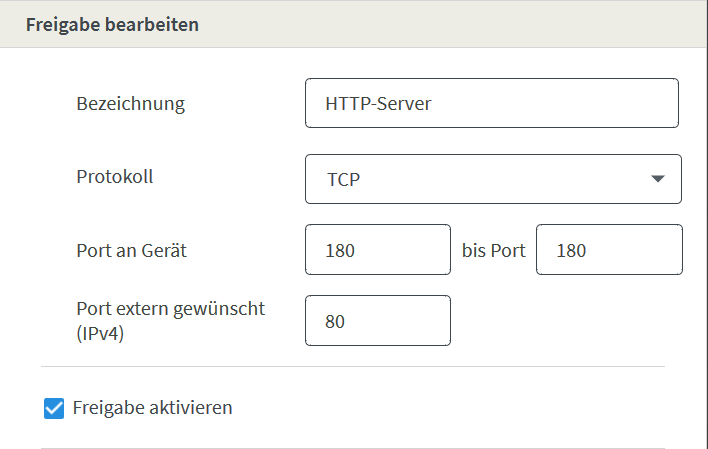Click the Bezeichnung label
This screenshot has height=449, width=708.
point(130,103)
